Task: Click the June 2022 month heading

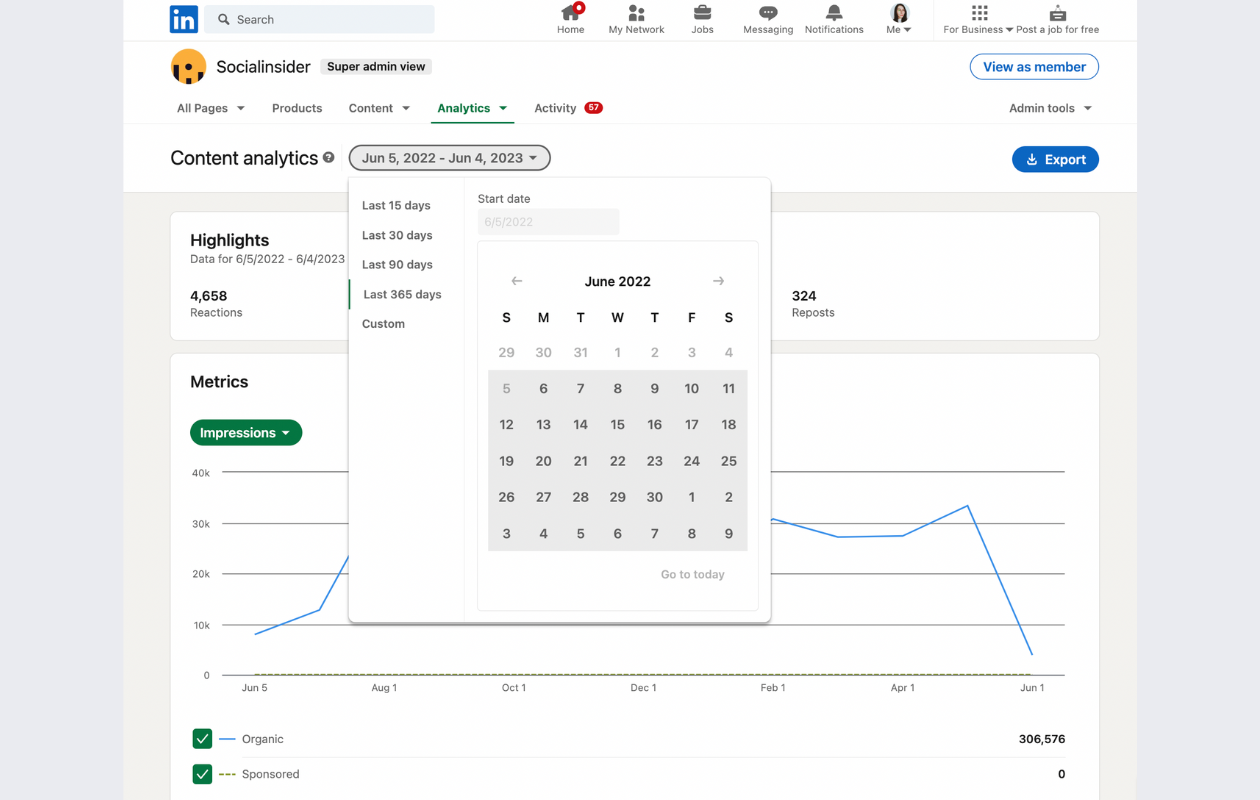Action: coord(617,282)
